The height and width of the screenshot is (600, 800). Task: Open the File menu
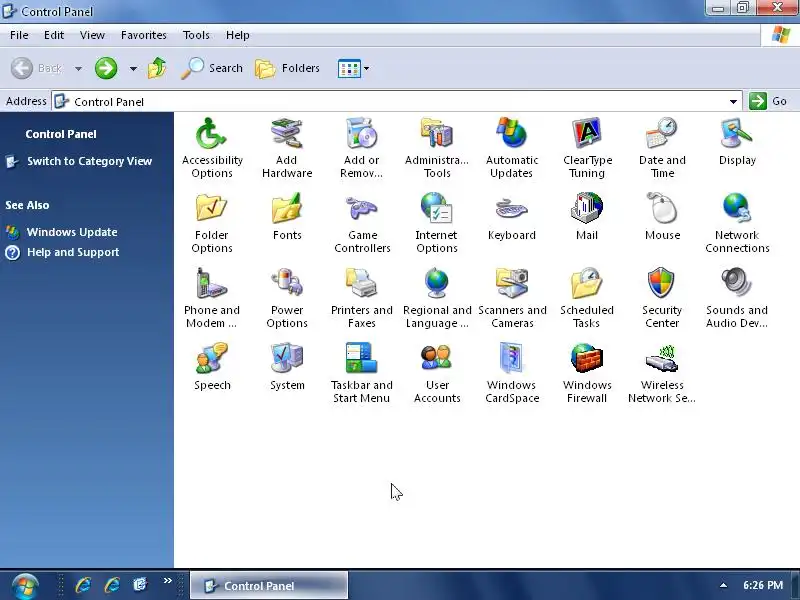coord(19,35)
